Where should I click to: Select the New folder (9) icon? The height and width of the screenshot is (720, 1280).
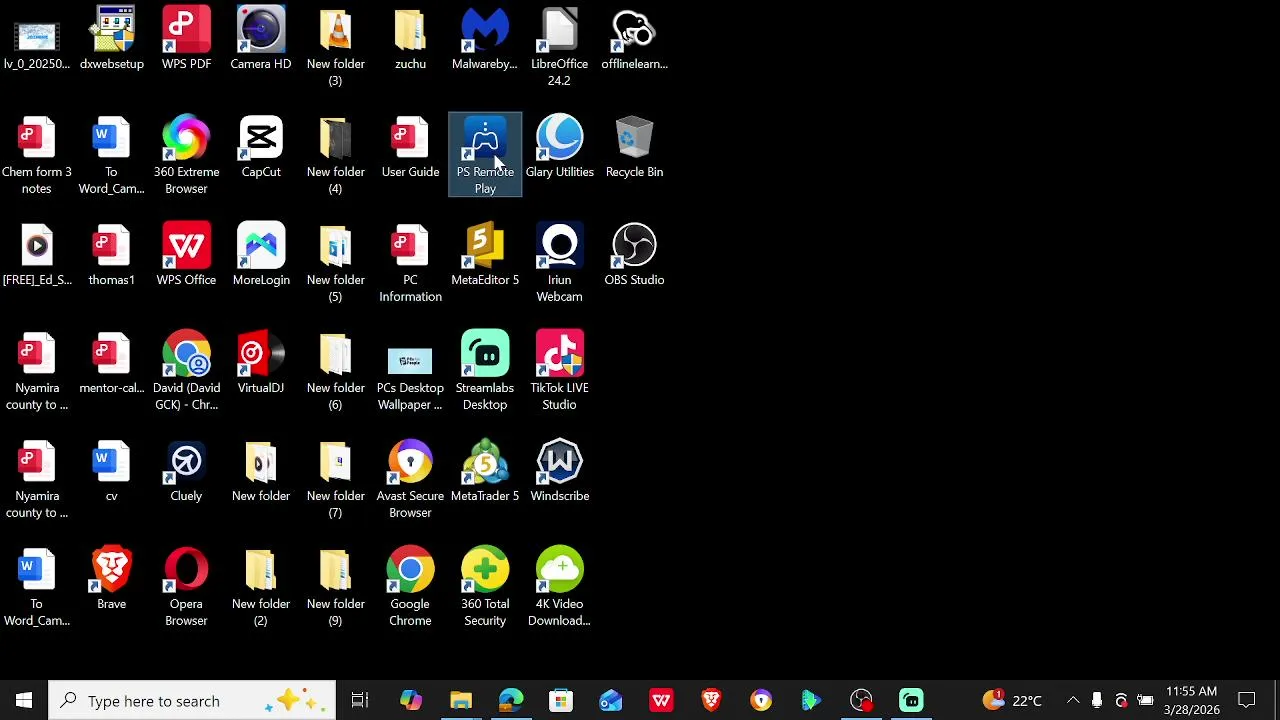pyautogui.click(x=335, y=586)
